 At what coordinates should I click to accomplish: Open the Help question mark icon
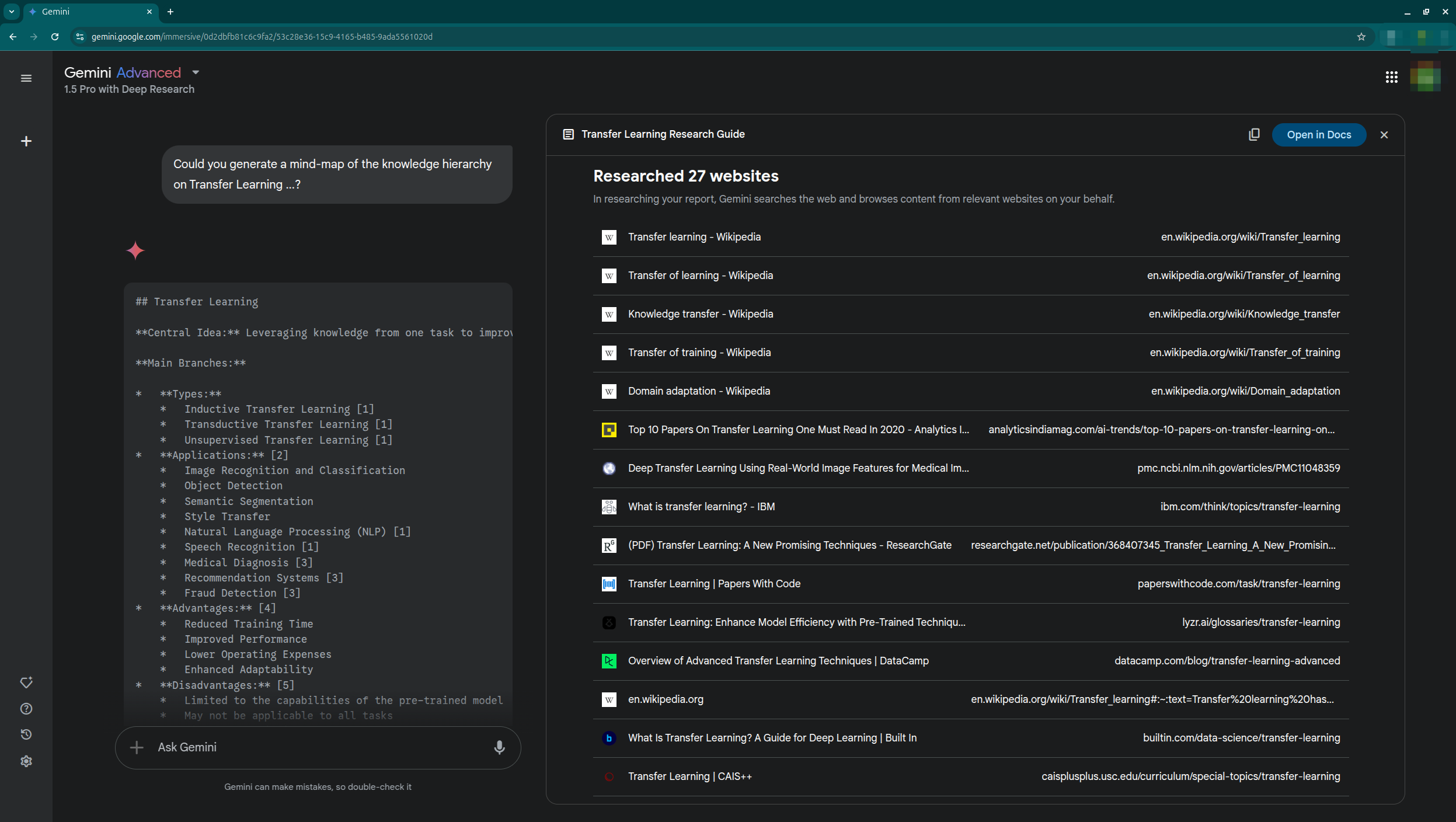[x=26, y=709]
